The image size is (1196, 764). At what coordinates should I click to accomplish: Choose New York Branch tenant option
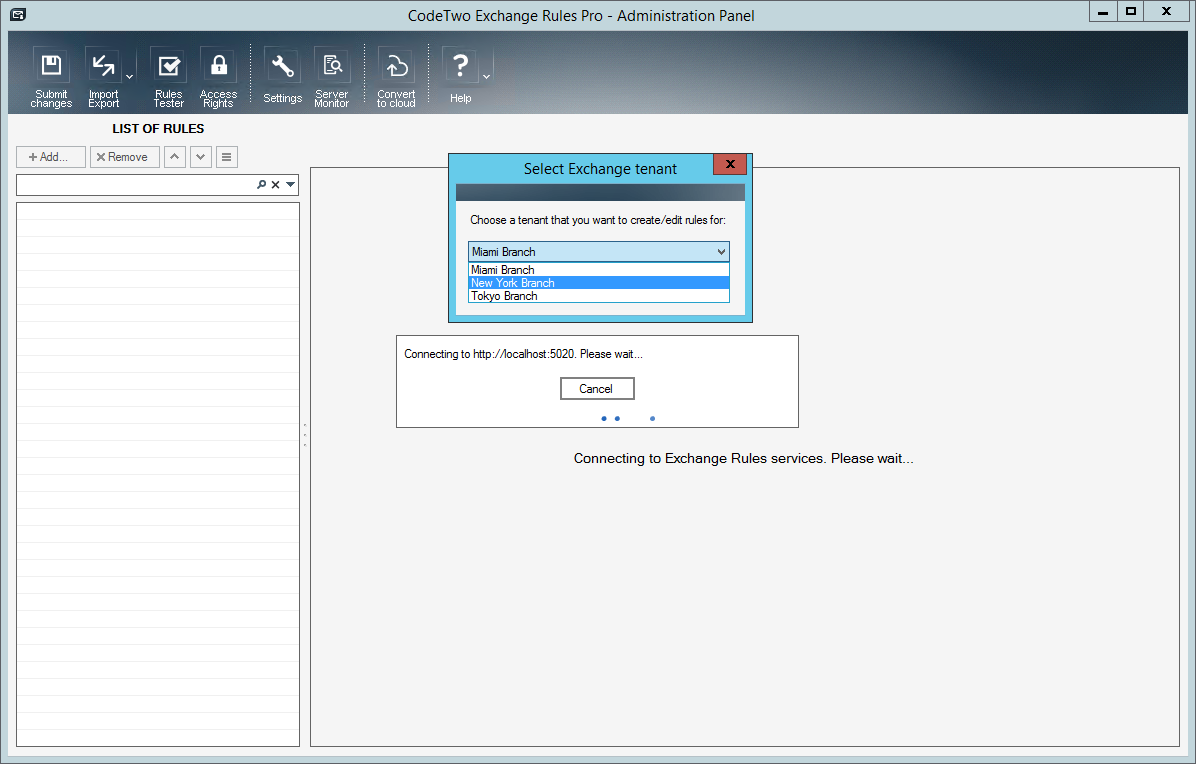599,283
